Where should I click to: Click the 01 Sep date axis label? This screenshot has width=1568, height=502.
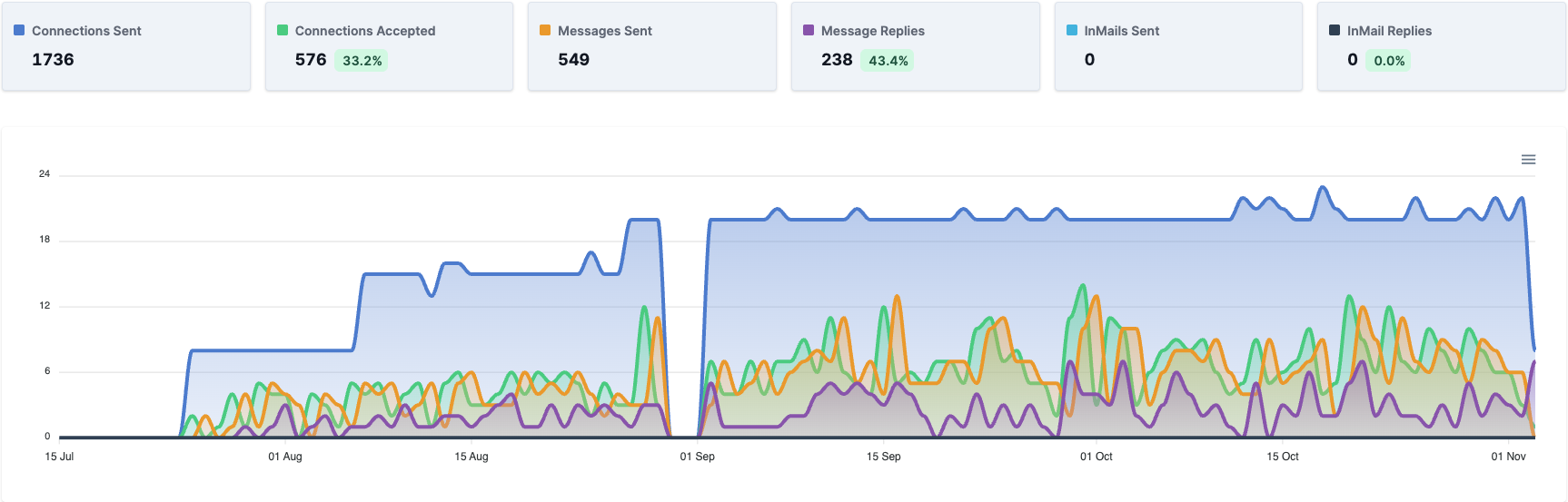pos(697,457)
